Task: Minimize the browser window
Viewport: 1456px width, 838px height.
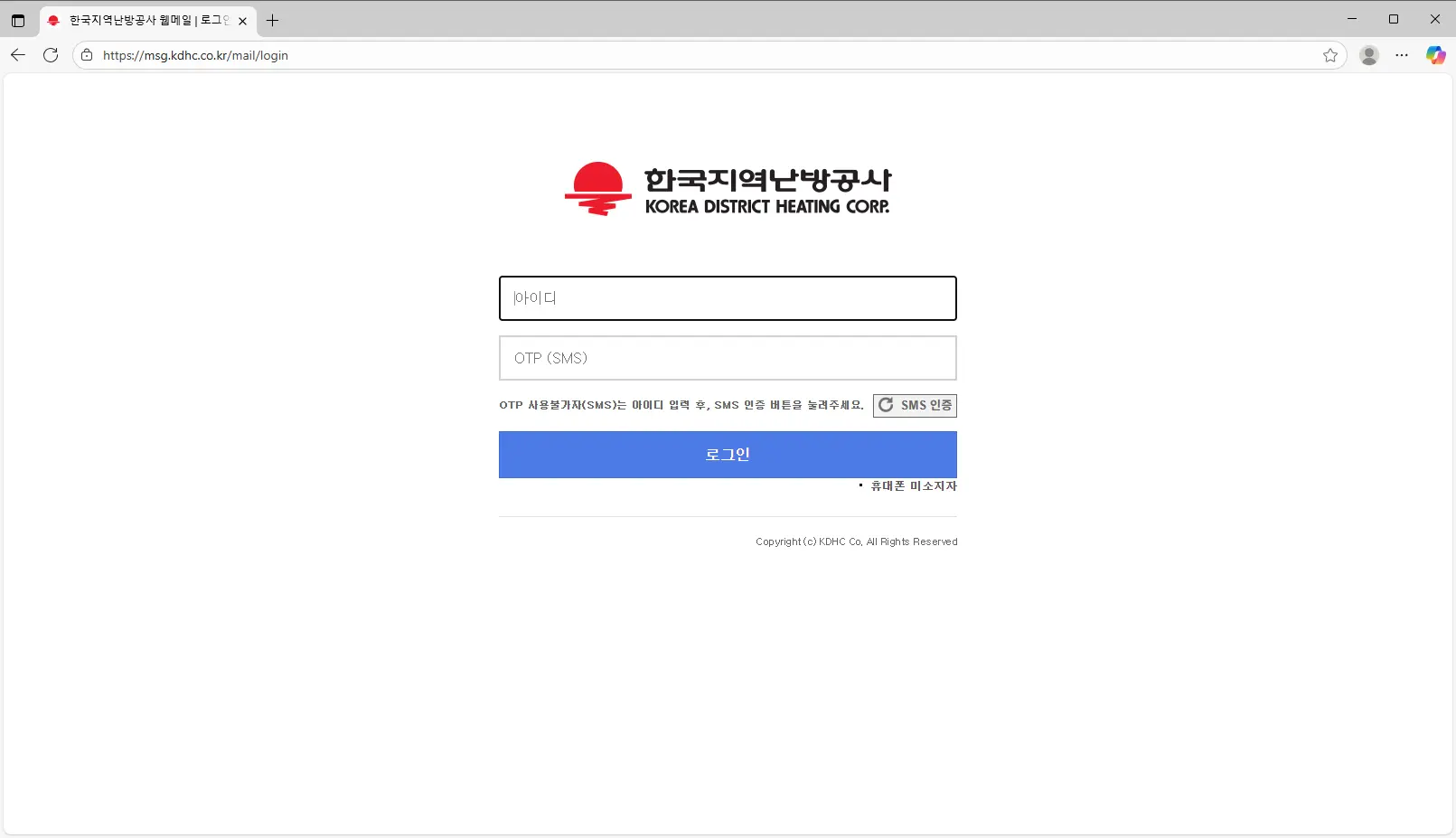Action: click(1351, 19)
